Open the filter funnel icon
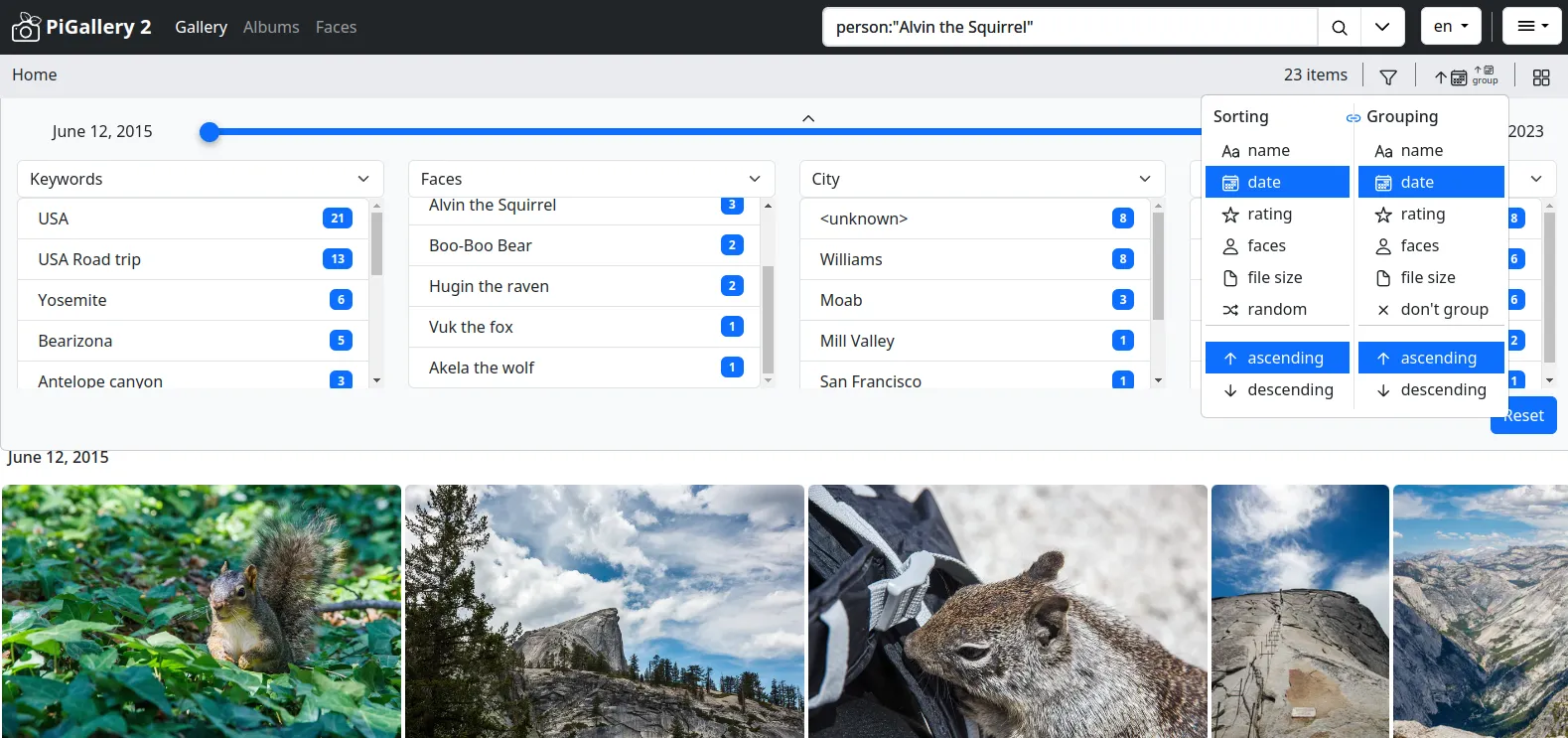The height and width of the screenshot is (738, 1568). pos(1388,76)
